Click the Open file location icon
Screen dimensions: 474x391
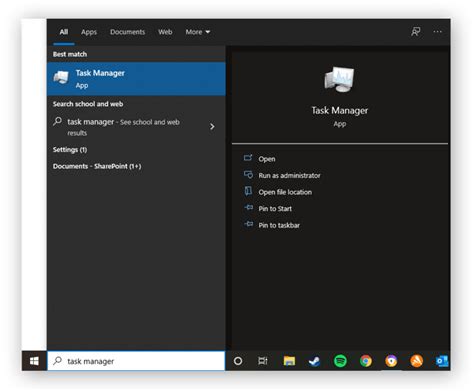point(248,191)
